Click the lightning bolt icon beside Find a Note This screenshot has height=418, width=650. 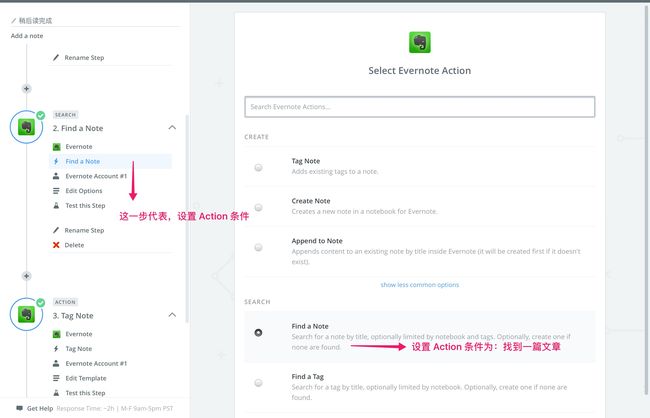coord(56,161)
